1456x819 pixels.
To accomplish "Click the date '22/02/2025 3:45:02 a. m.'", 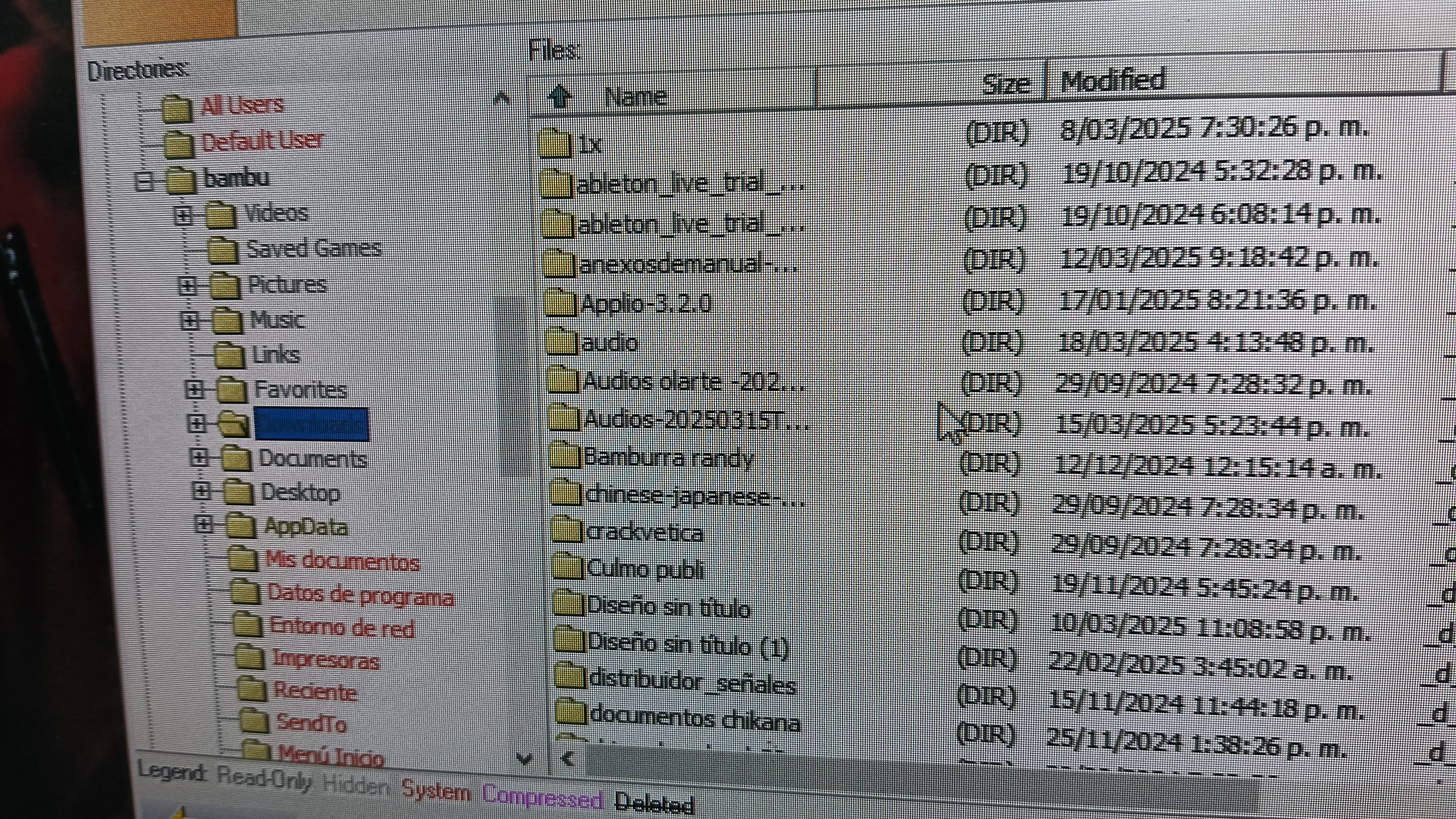I will tap(1200, 667).
